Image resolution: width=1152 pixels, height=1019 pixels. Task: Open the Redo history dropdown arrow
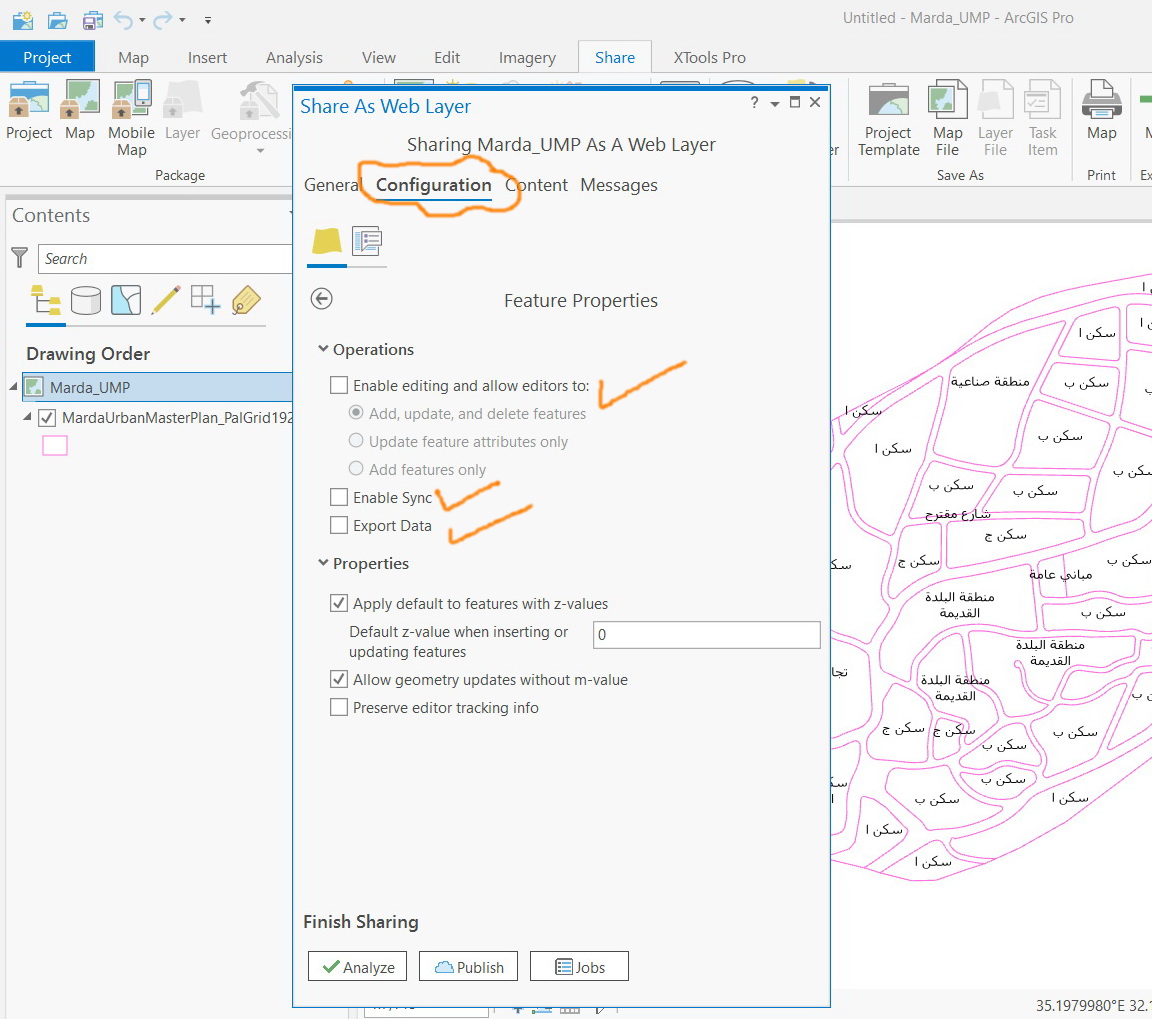tap(182, 21)
